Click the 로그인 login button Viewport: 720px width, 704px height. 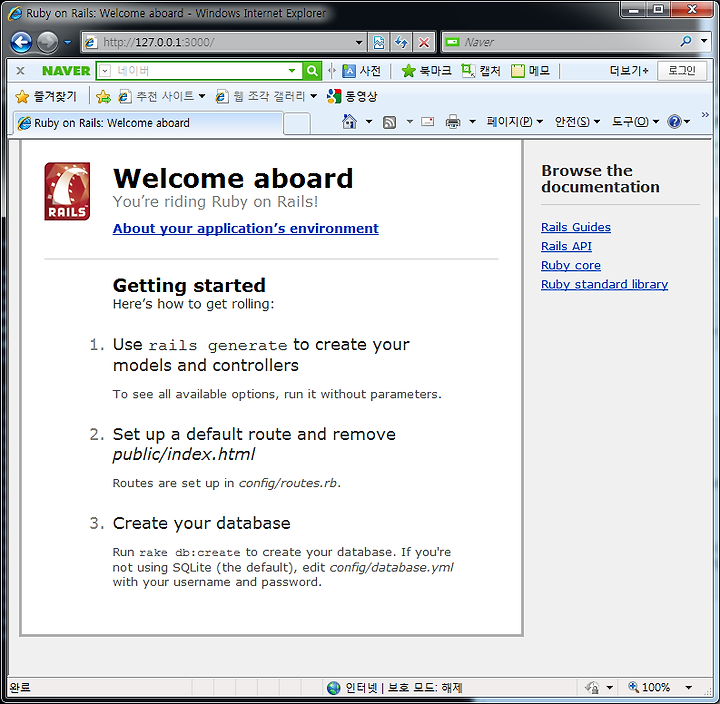[x=681, y=71]
